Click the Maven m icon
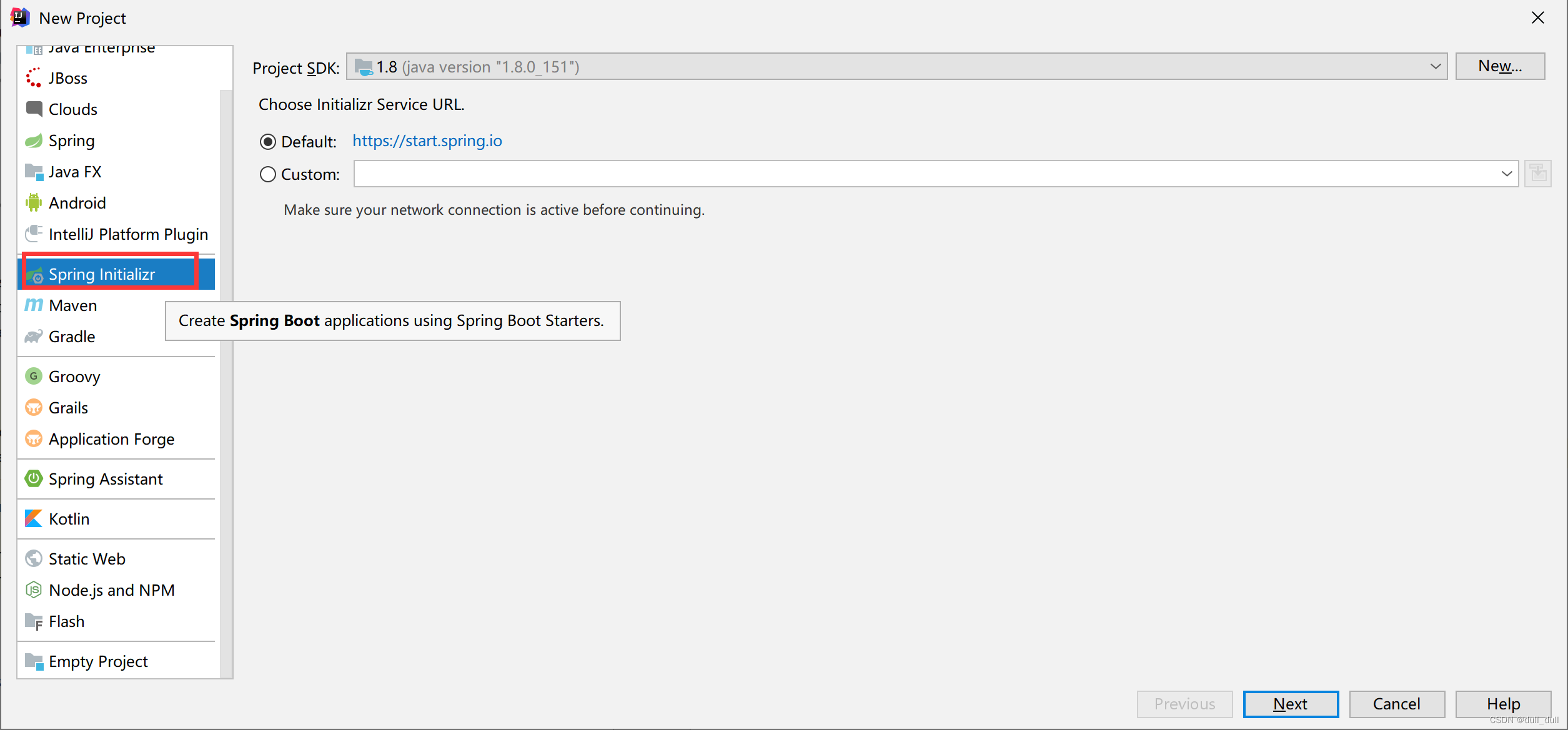 pos(34,305)
